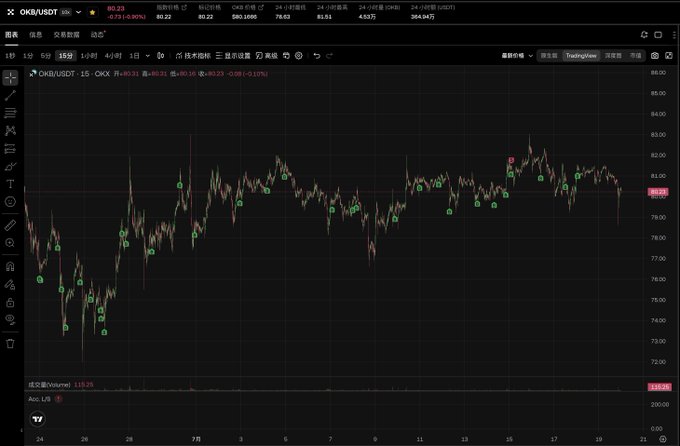Open the 动态 tab

(x=98, y=35)
